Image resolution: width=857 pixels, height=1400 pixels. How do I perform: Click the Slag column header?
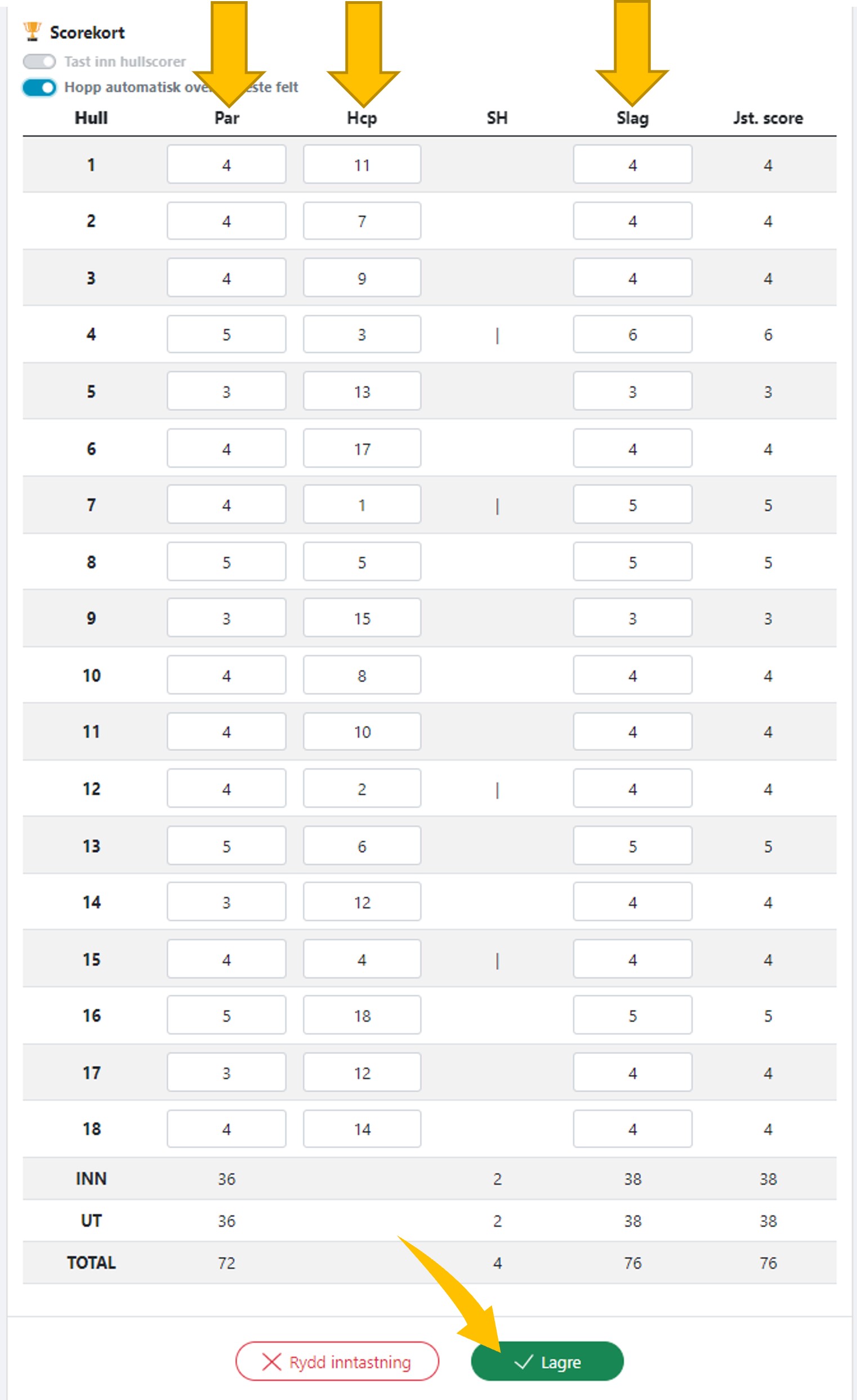pyautogui.click(x=632, y=118)
